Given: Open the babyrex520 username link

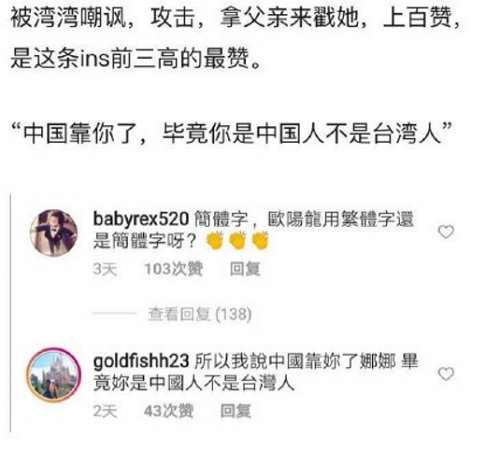Looking at the screenshot, I should pyautogui.click(x=141, y=219).
